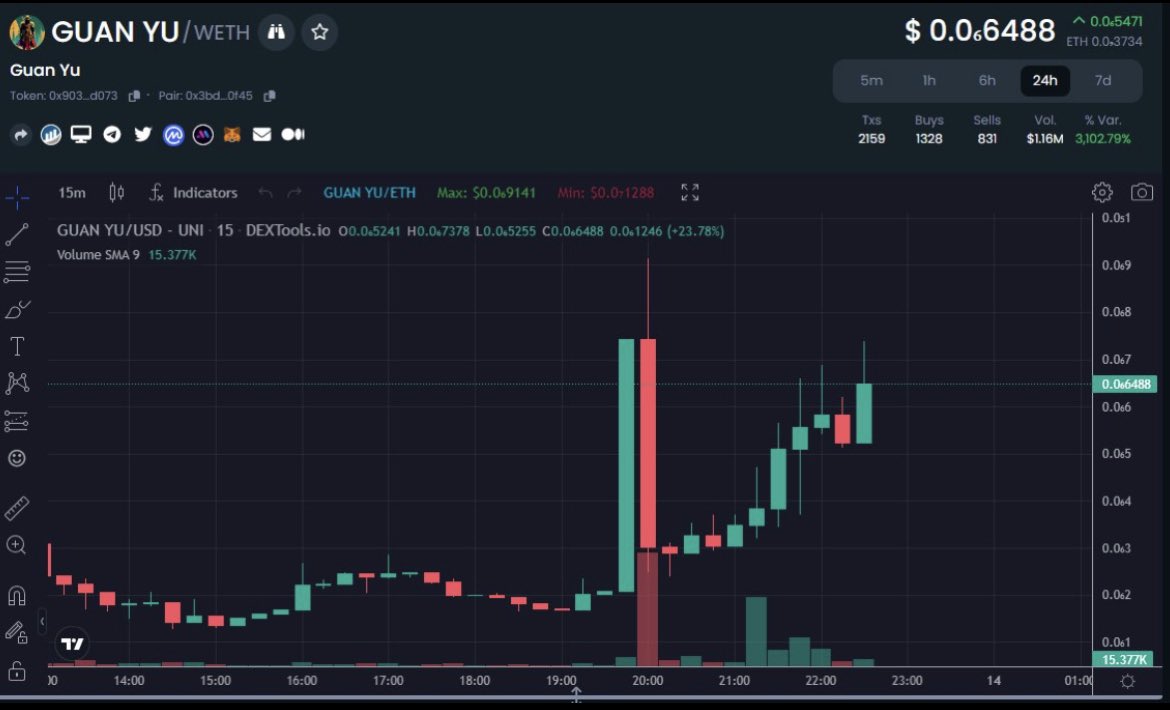Click the Max price text

[x=486, y=192]
